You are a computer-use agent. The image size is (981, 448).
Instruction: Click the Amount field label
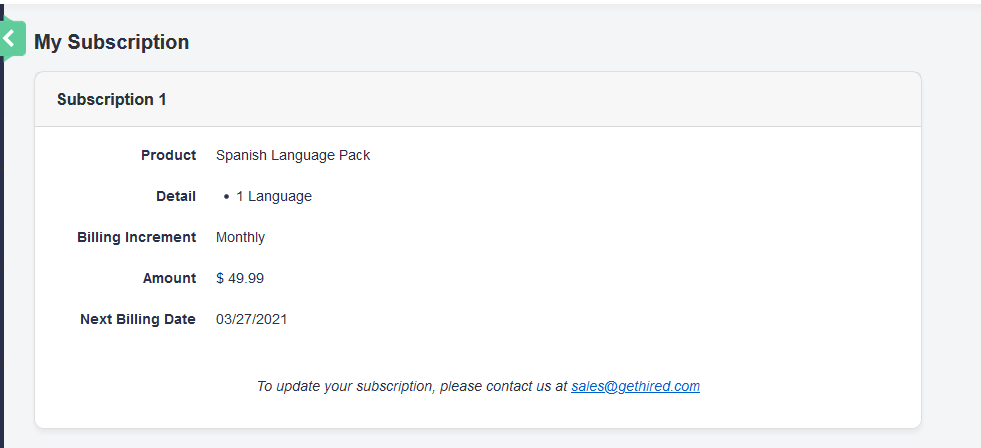169,278
